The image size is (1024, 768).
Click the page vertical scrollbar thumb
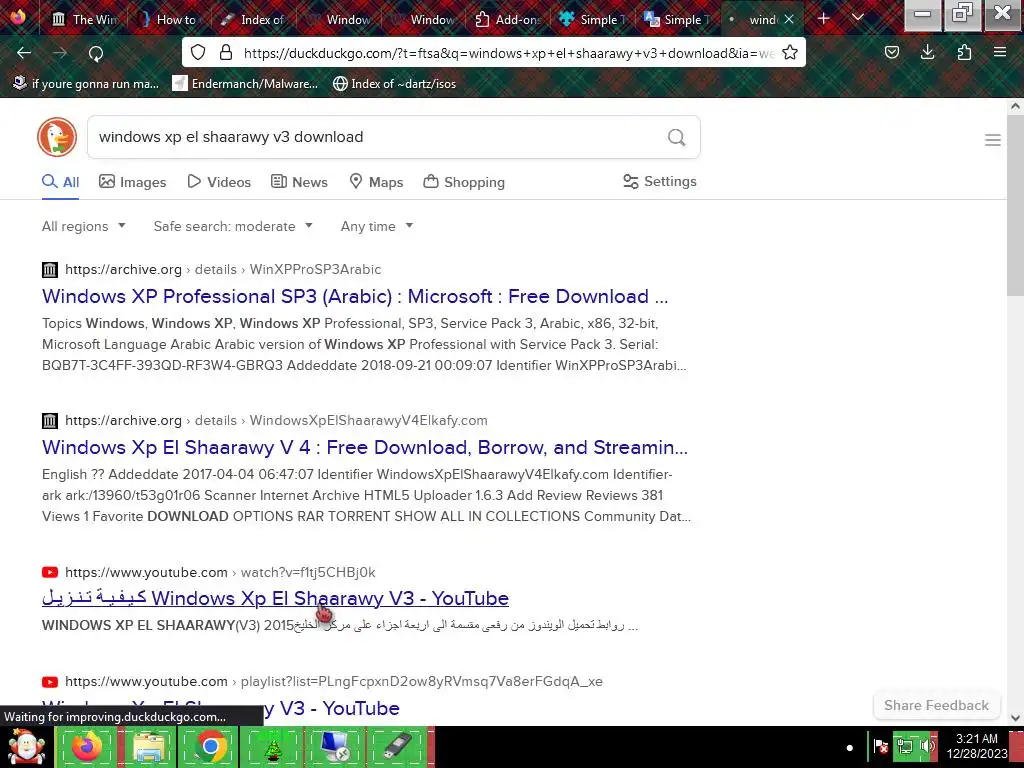(x=1015, y=204)
